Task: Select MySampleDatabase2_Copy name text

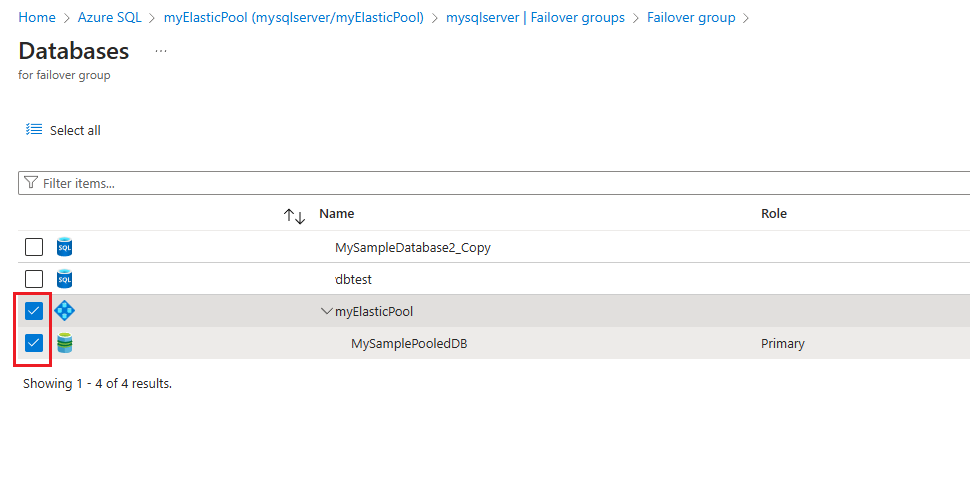Action: coord(413,248)
